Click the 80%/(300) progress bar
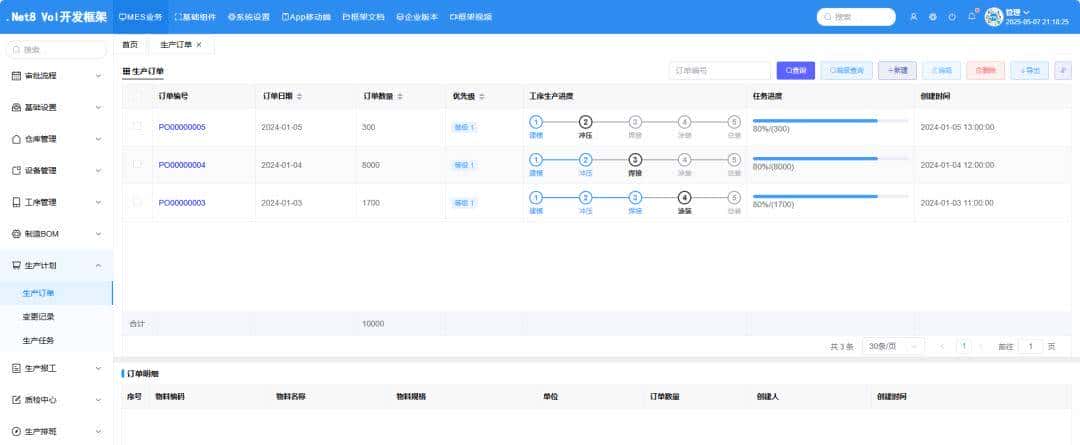 [830, 121]
